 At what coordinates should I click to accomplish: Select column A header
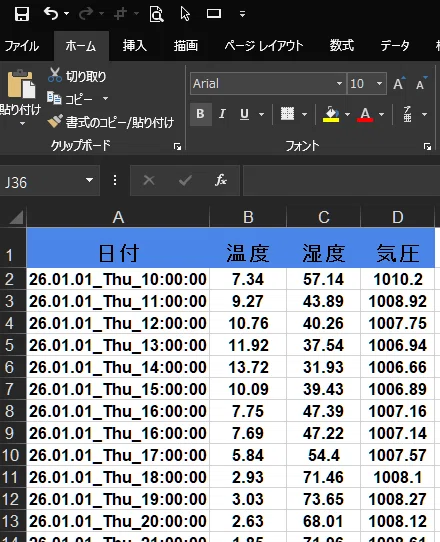coord(118,217)
